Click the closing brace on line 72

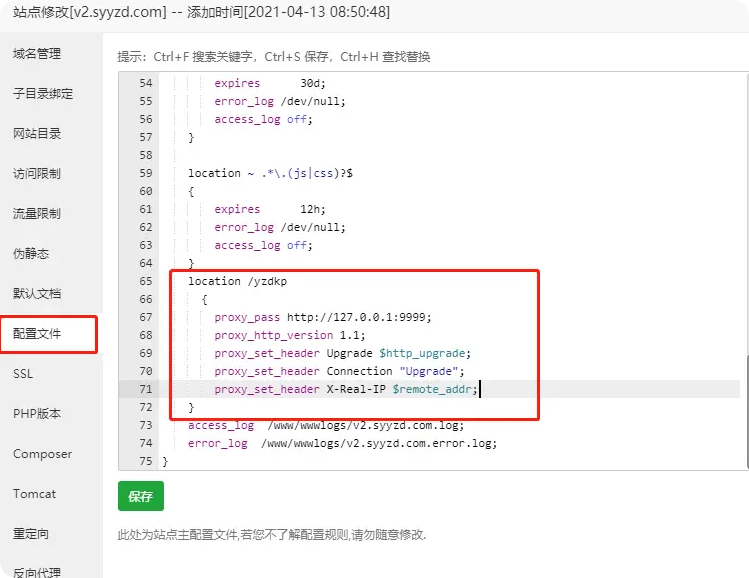(191, 407)
